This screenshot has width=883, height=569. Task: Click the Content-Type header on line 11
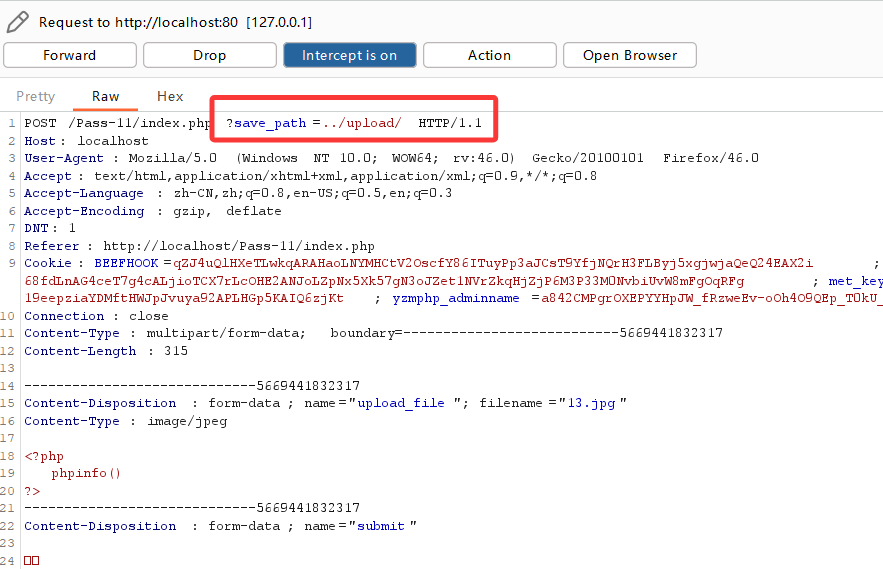click(72, 334)
